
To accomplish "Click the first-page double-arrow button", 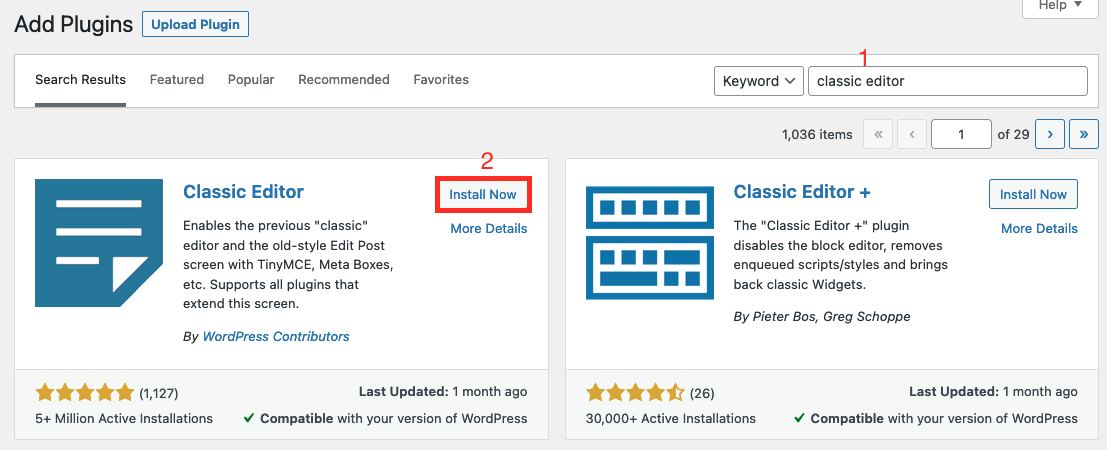I will click(878, 134).
